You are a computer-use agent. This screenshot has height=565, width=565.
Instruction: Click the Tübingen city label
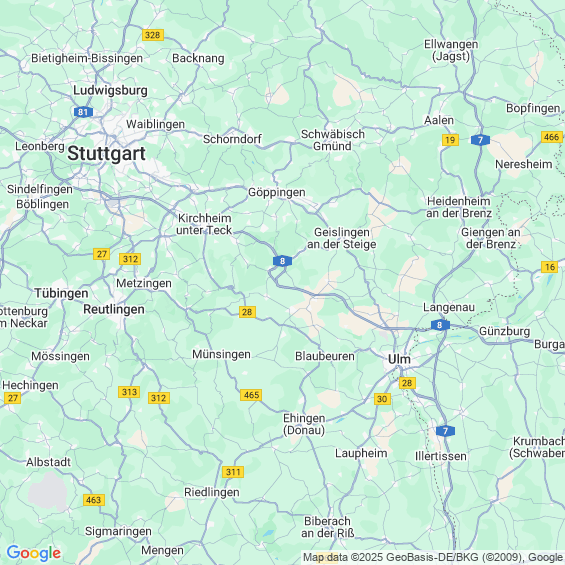(61, 293)
